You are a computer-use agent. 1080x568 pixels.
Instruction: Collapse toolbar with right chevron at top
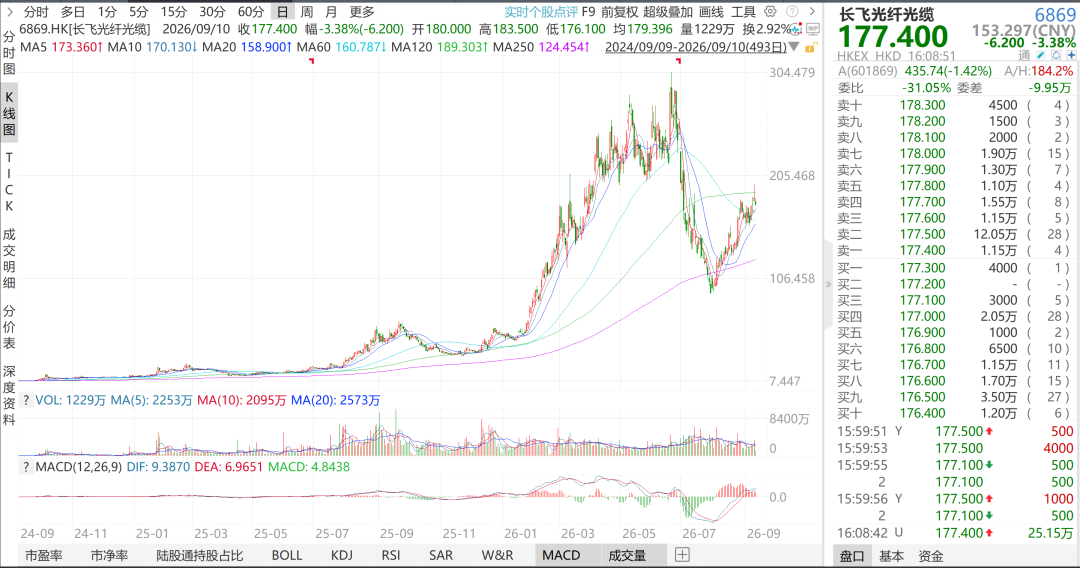[x=812, y=12]
